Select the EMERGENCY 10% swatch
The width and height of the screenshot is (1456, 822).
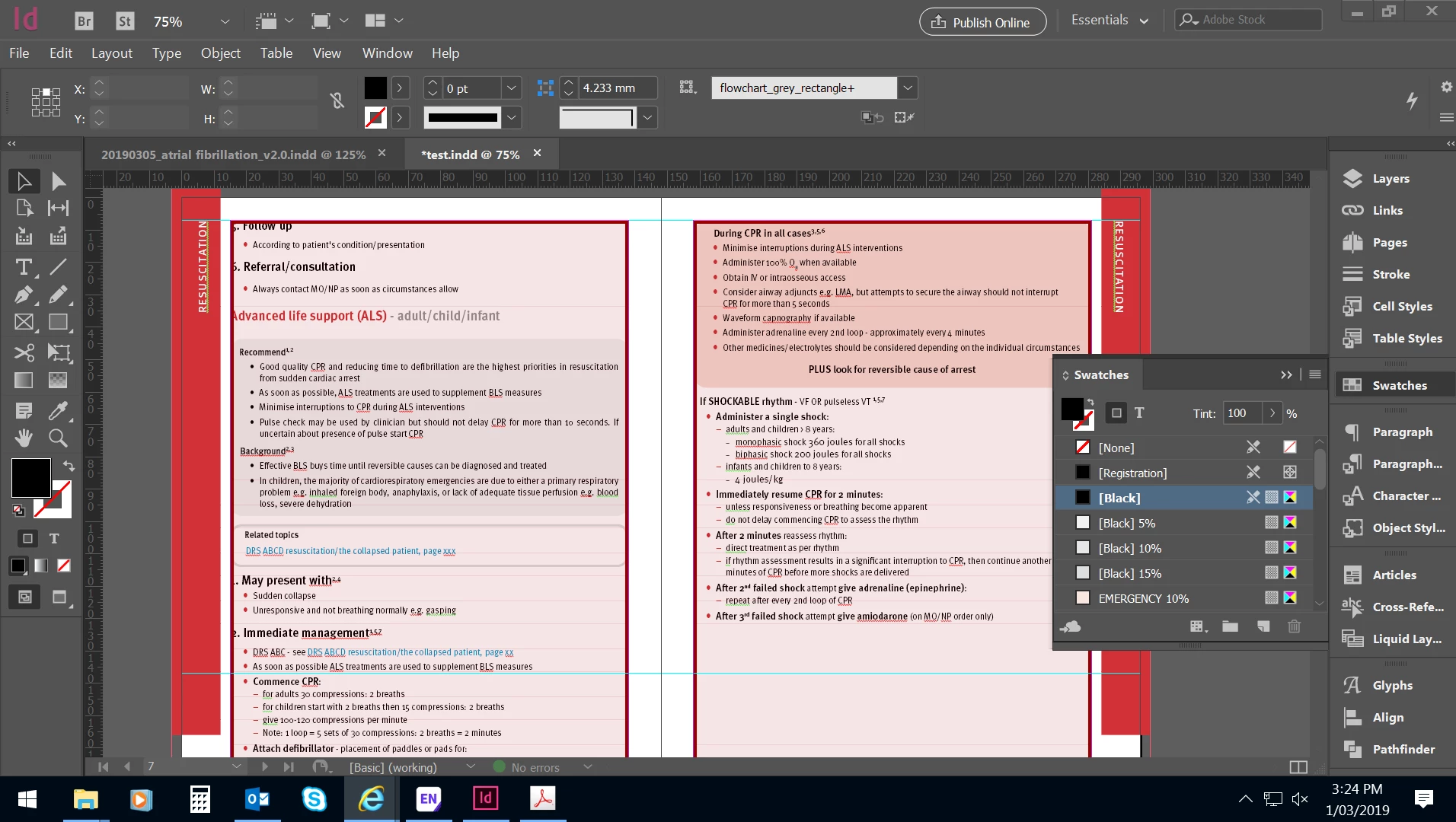point(1184,598)
